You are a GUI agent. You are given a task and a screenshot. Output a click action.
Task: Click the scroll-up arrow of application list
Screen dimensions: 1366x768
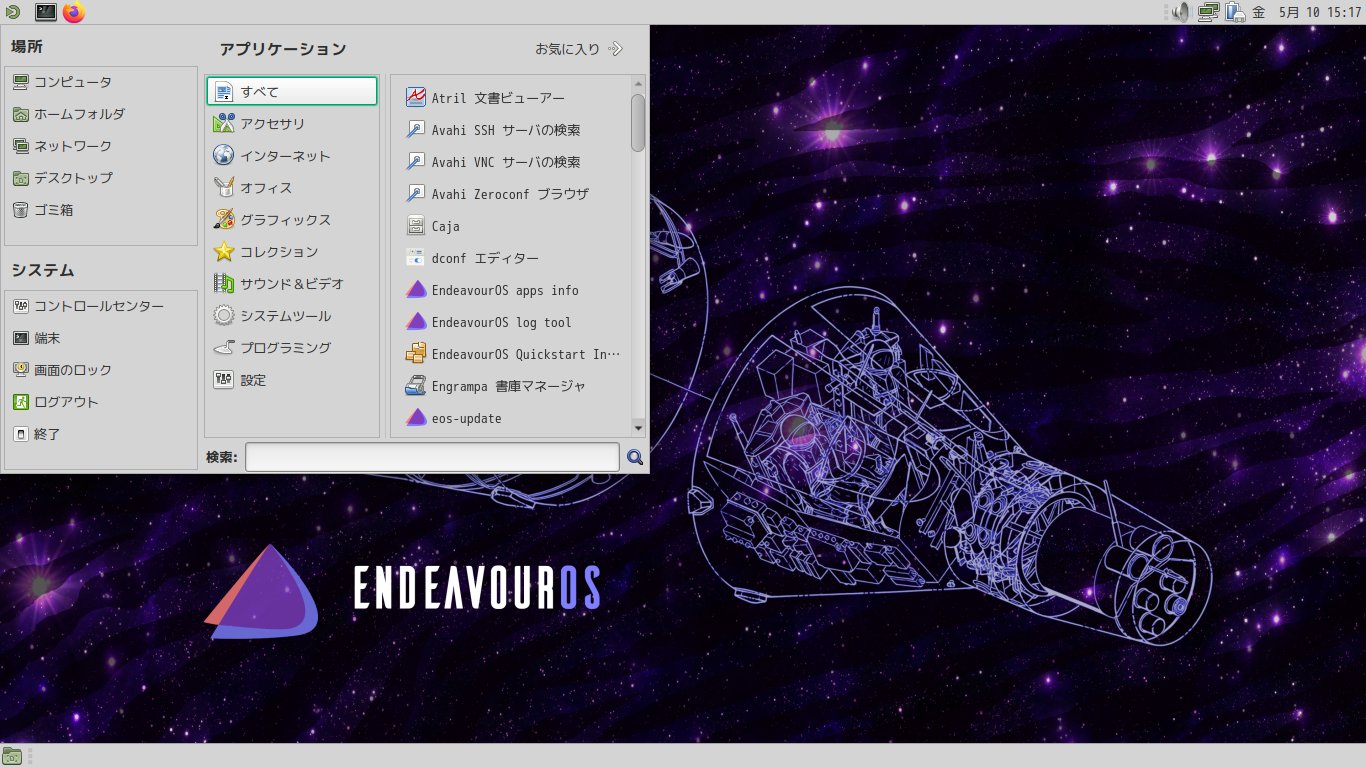(x=638, y=83)
